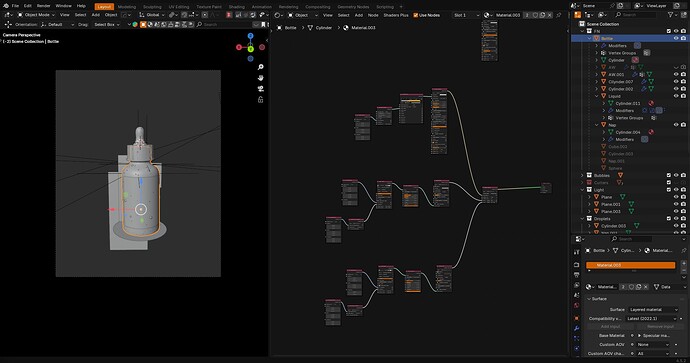
Task: Toggle the Use Nodes checkbox
Action: tap(415, 15)
